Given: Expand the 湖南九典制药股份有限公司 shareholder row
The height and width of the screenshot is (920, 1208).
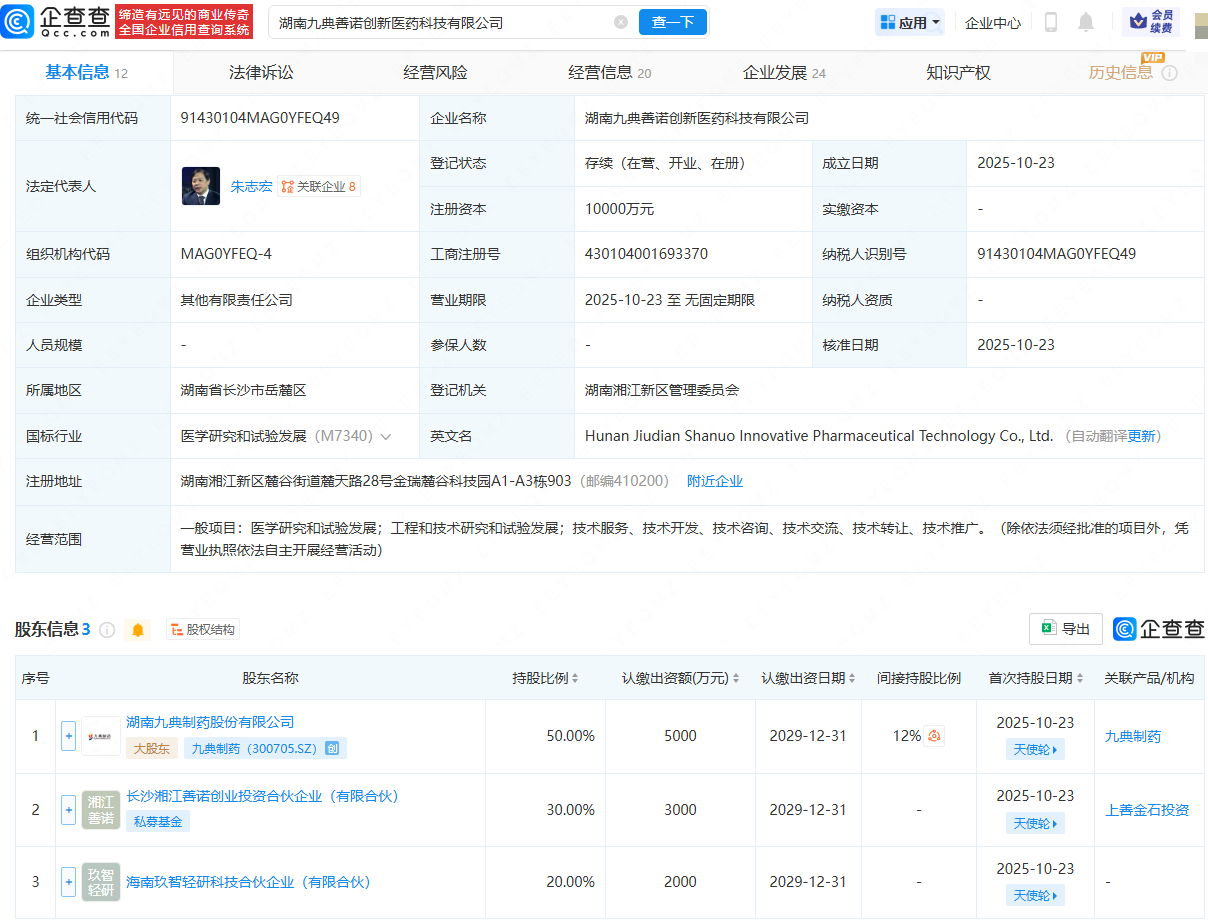Looking at the screenshot, I should 68,736.
